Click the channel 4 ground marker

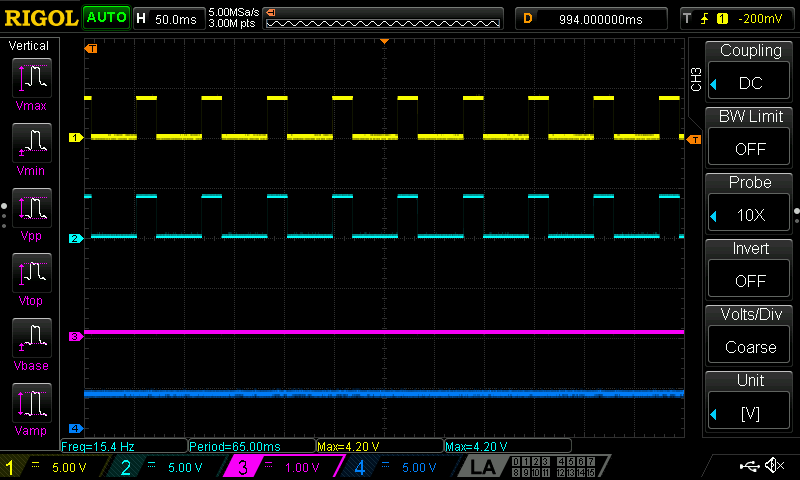coord(76,428)
